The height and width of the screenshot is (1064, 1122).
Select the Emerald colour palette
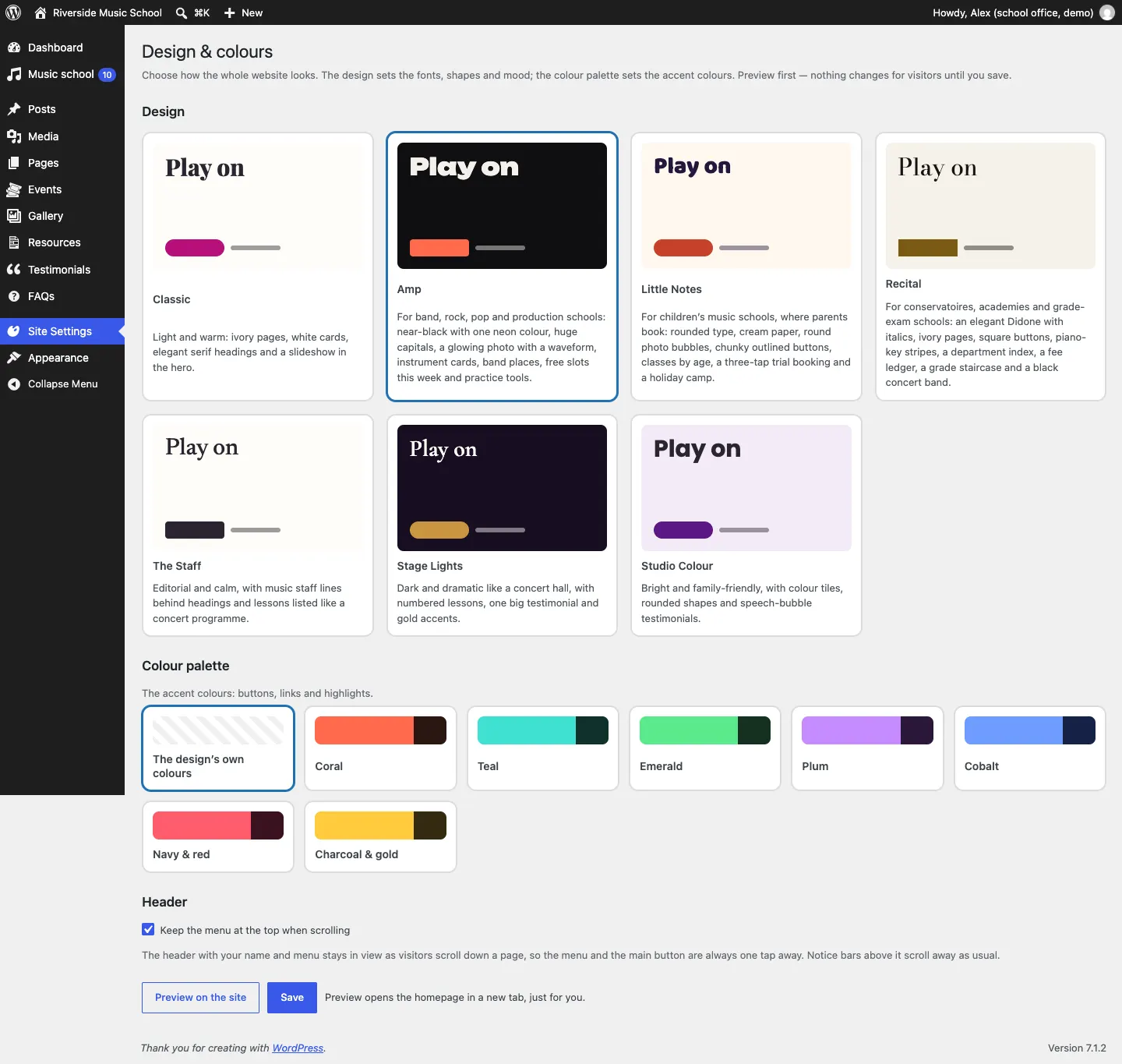(x=705, y=748)
